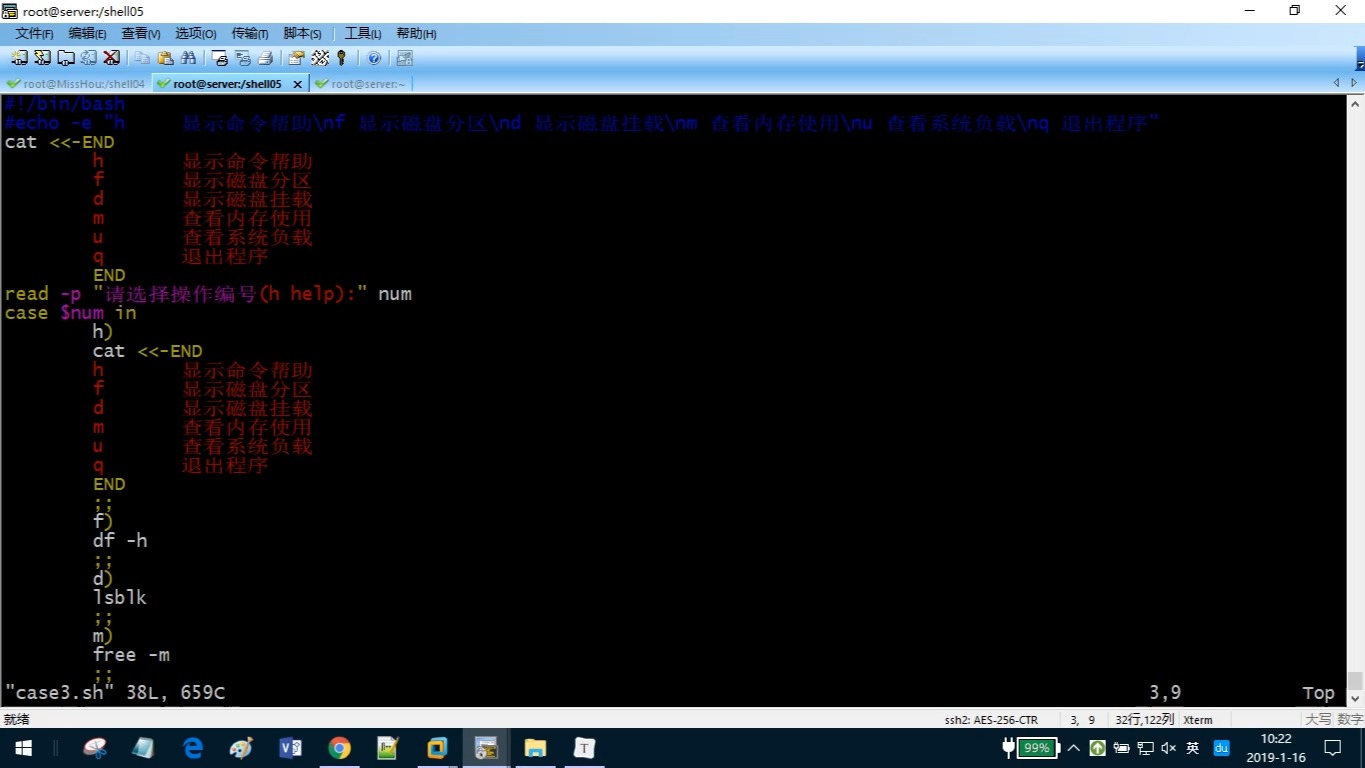Click the Print Screen toolbar icon
Image resolution: width=1365 pixels, height=768 pixels.
pyautogui.click(x=220, y=58)
